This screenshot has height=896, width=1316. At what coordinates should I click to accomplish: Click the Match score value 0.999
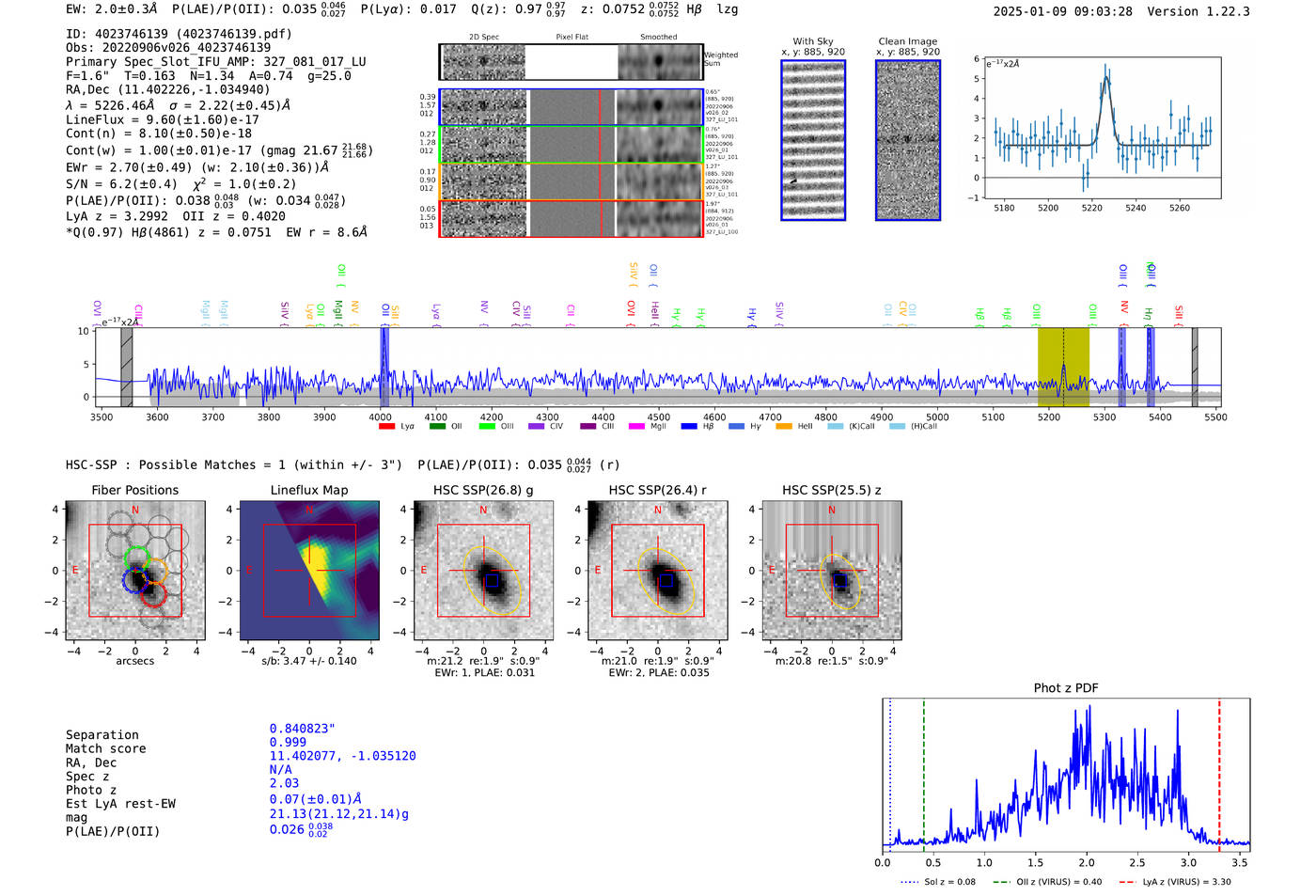pyautogui.click(x=288, y=742)
